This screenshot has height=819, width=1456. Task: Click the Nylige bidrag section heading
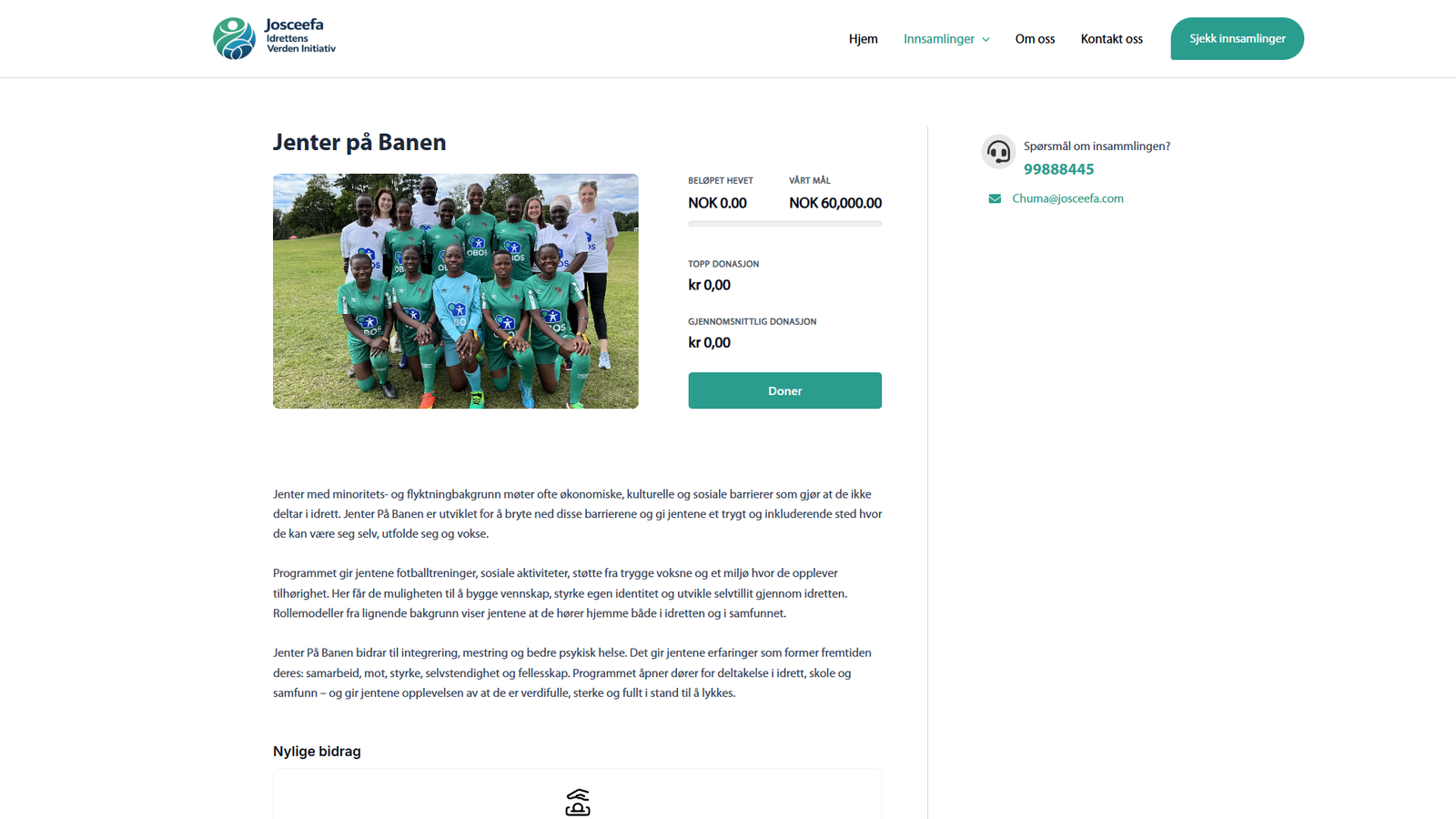point(317,752)
